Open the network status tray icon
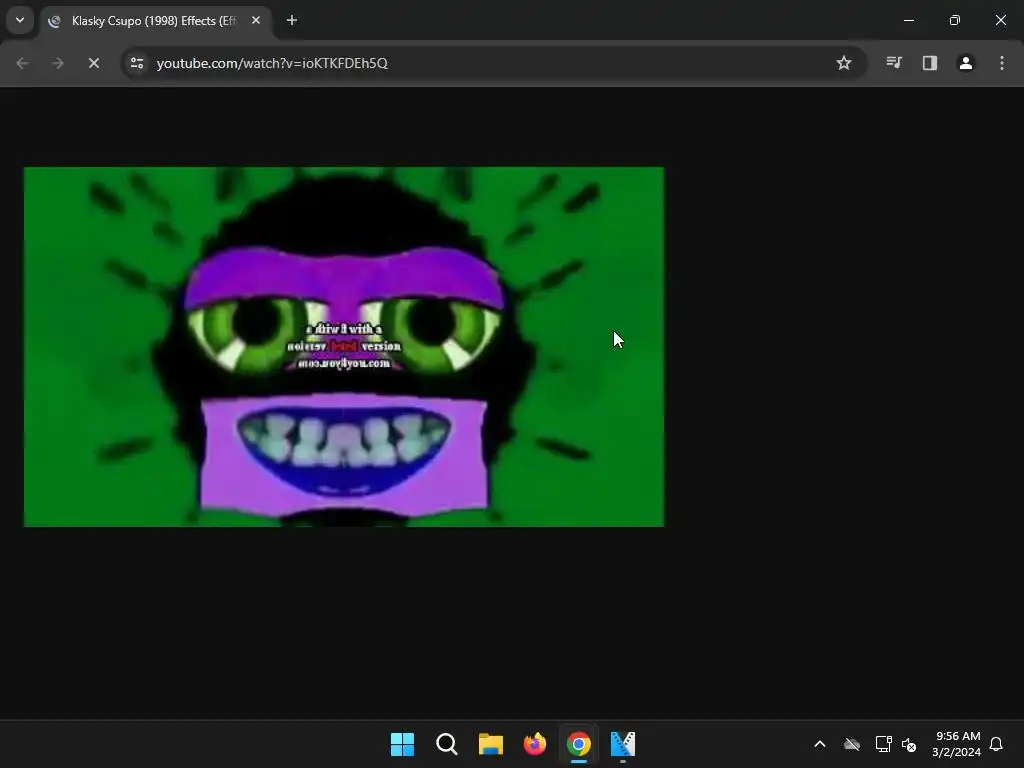1024x768 pixels. (x=884, y=744)
